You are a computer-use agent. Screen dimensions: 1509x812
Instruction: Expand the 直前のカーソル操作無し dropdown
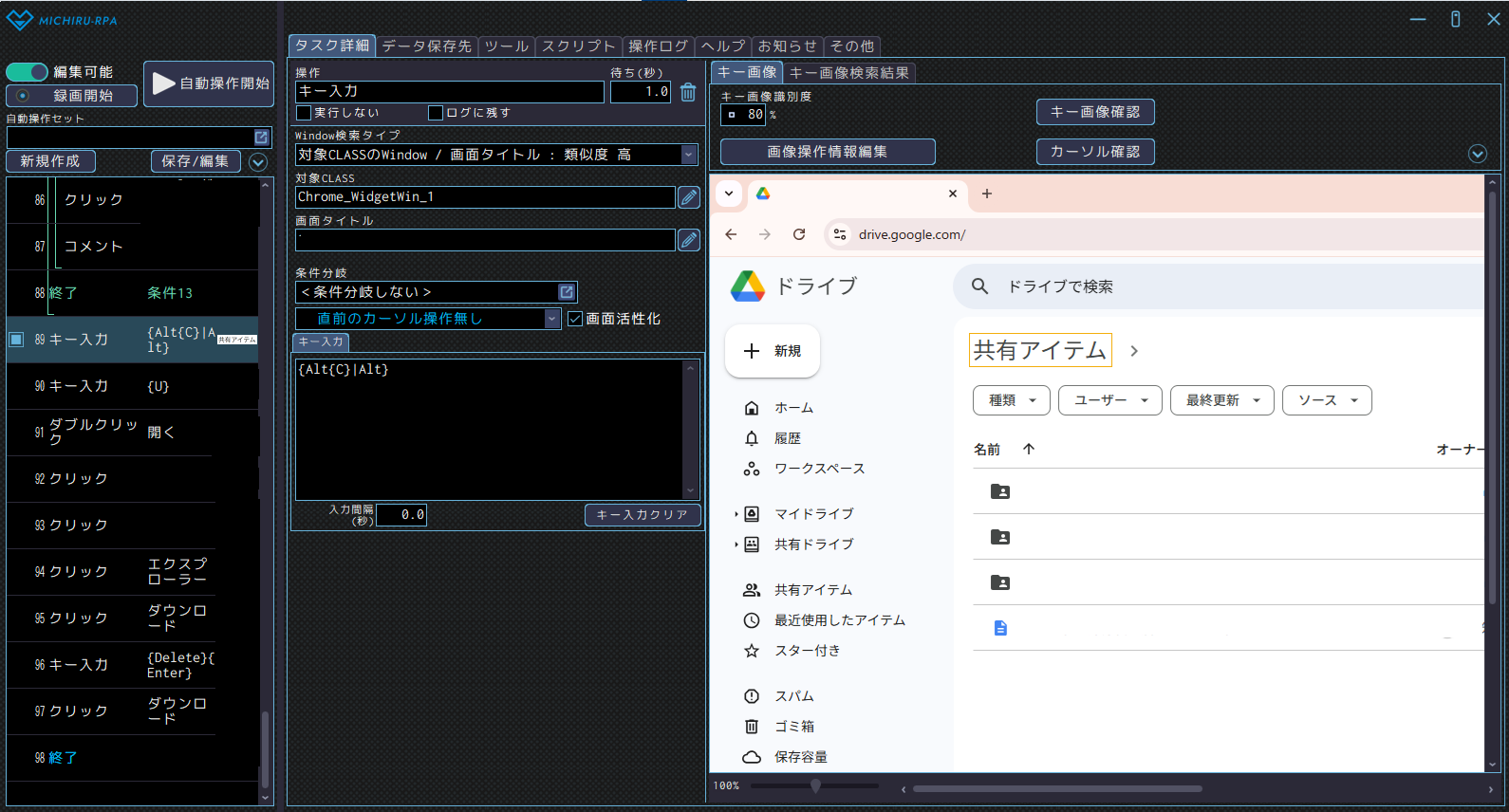click(x=552, y=319)
